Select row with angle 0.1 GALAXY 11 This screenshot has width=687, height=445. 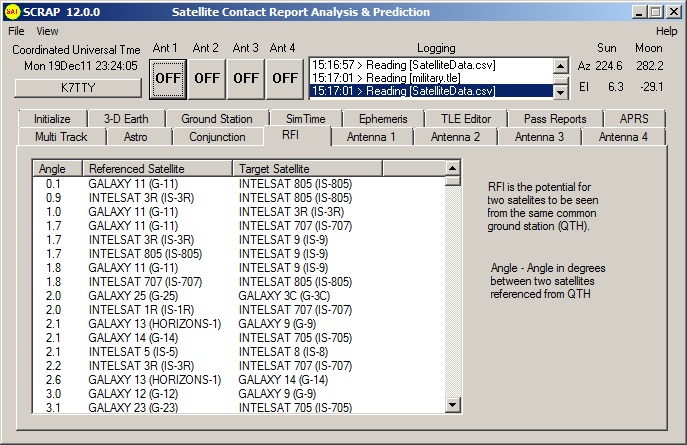tap(239, 184)
